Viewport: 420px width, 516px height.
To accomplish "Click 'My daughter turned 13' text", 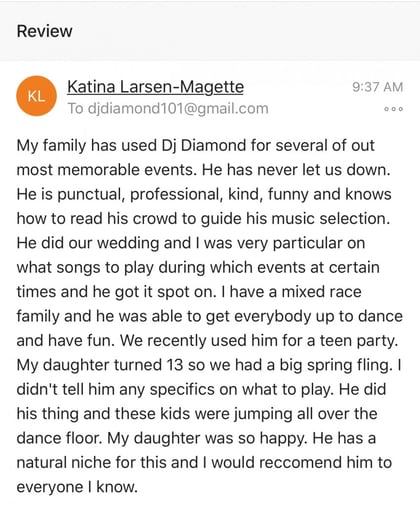I will [100, 365].
